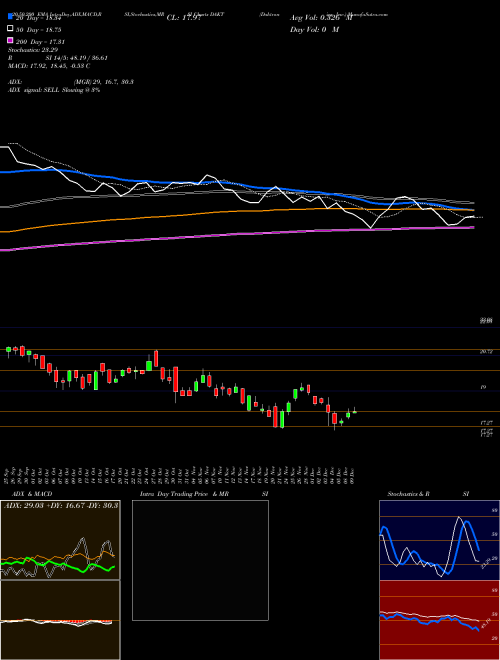Click the 'Intra Day Trading Price & MR' title

(x=184, y=494)
